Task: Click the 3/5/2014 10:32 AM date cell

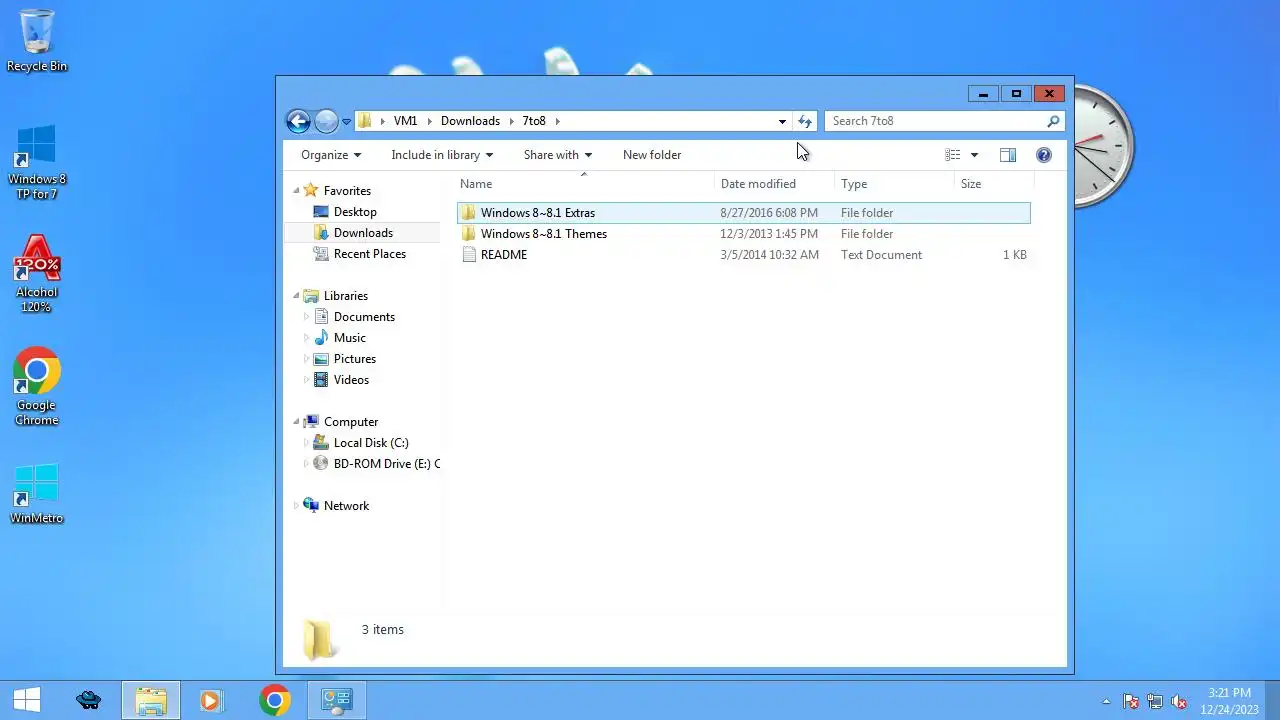Action: point(769,255)
